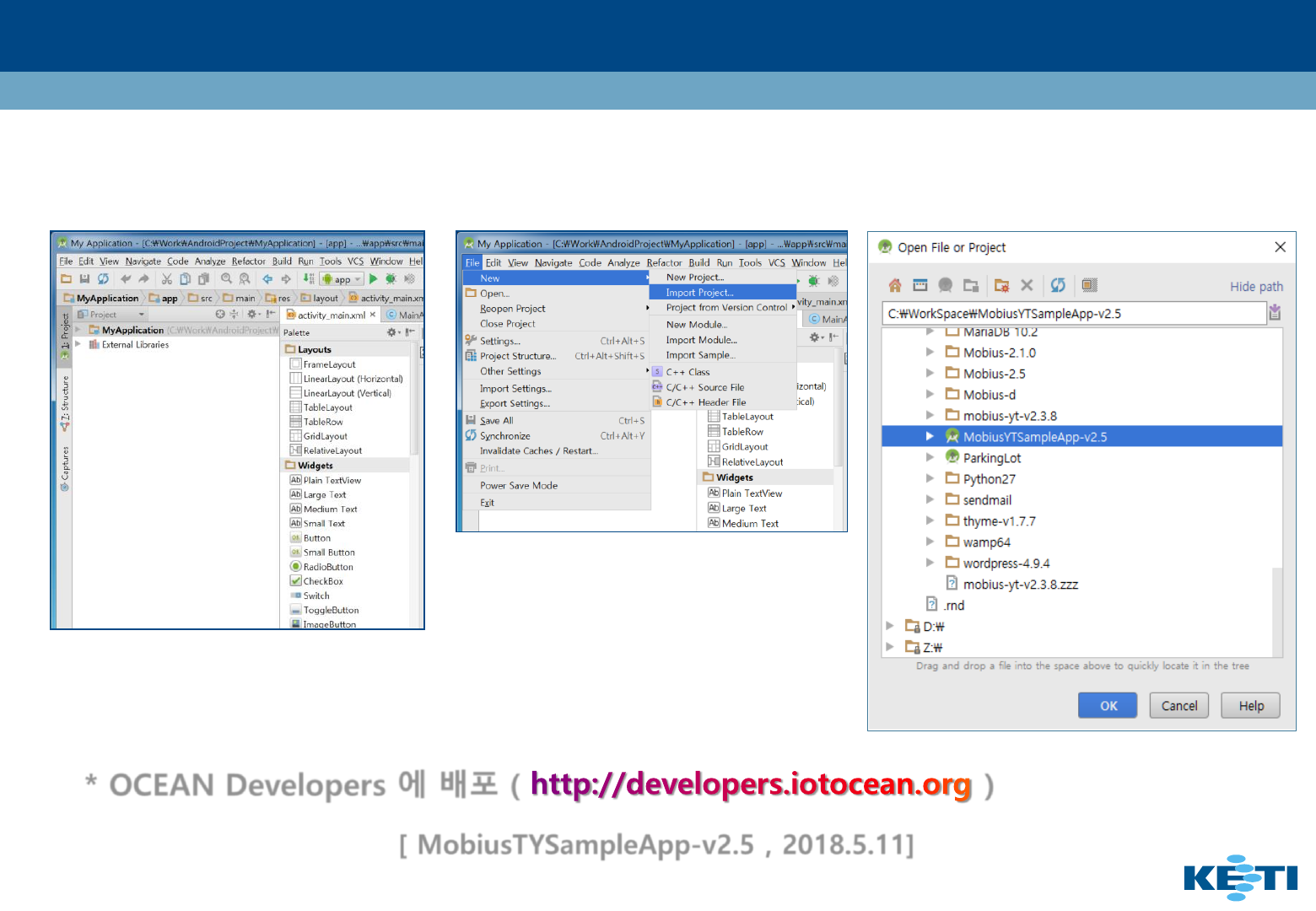Choose Import Project... in the New submenu
The image size is (1316, 911).
[722, 293]
